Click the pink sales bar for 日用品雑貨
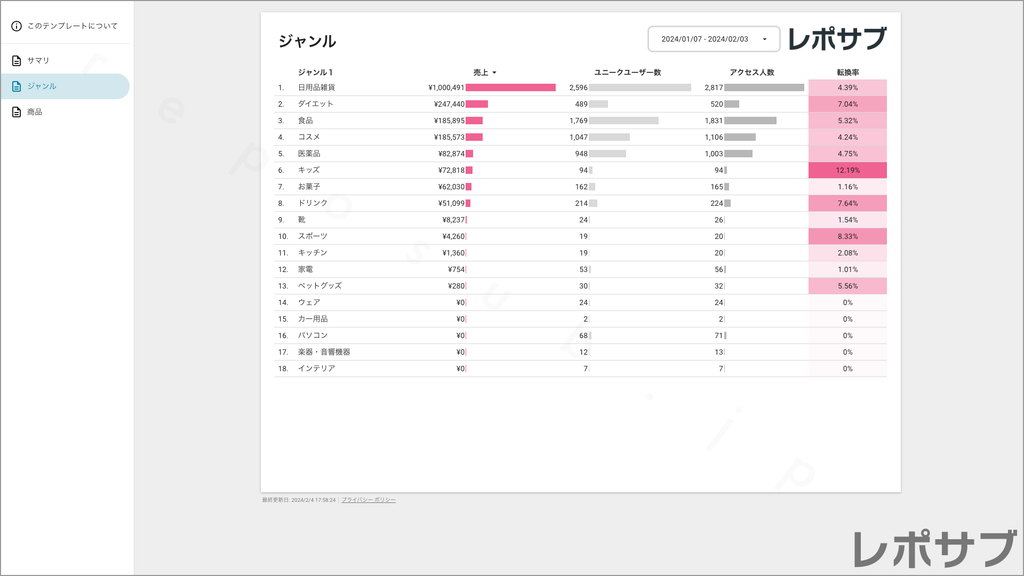 (x=510, y=88)
